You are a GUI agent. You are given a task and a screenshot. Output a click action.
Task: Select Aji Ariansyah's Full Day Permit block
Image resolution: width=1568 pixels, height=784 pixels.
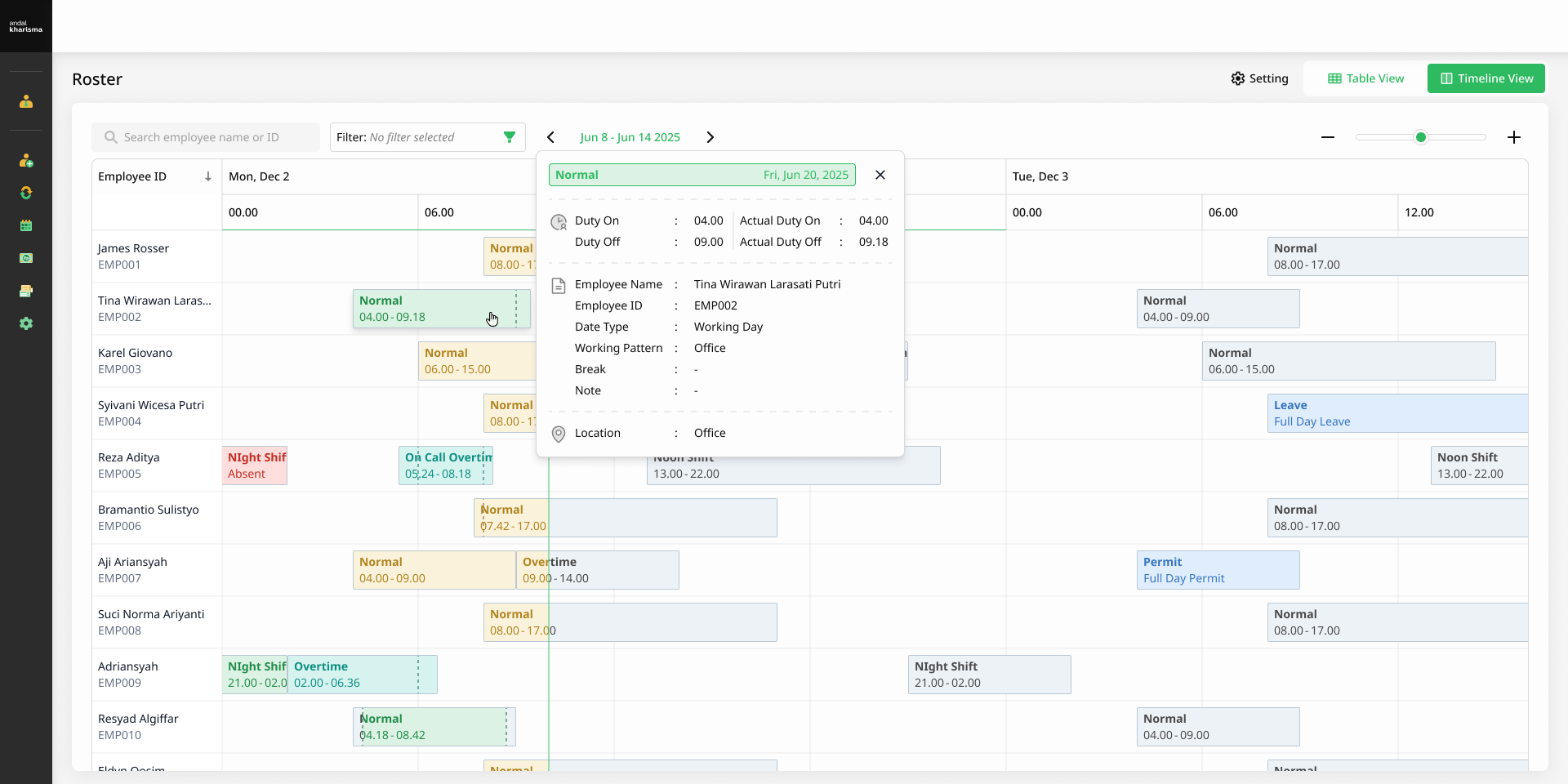(1218, 570)
